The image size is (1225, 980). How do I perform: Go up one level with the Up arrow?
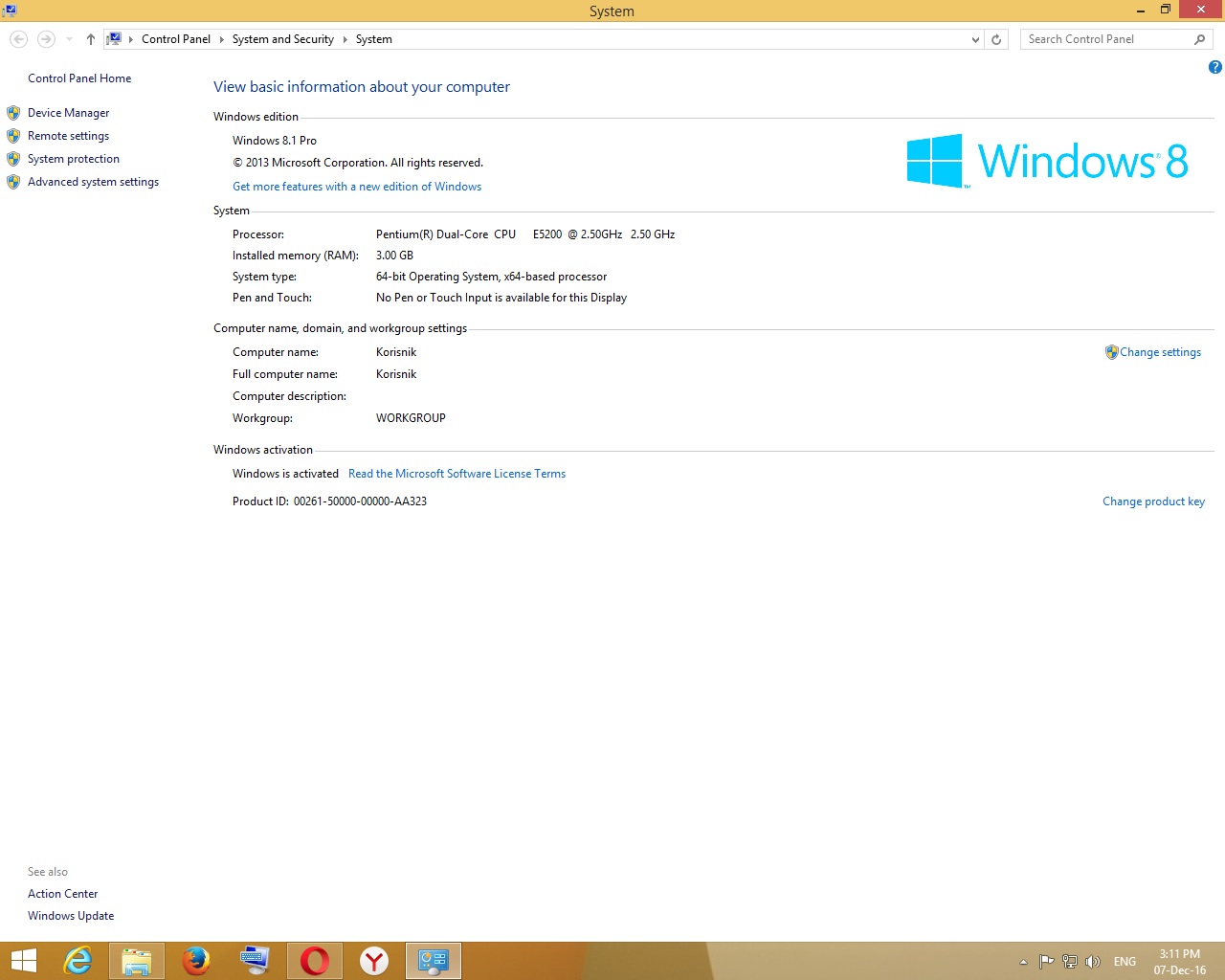coord(90,39)
